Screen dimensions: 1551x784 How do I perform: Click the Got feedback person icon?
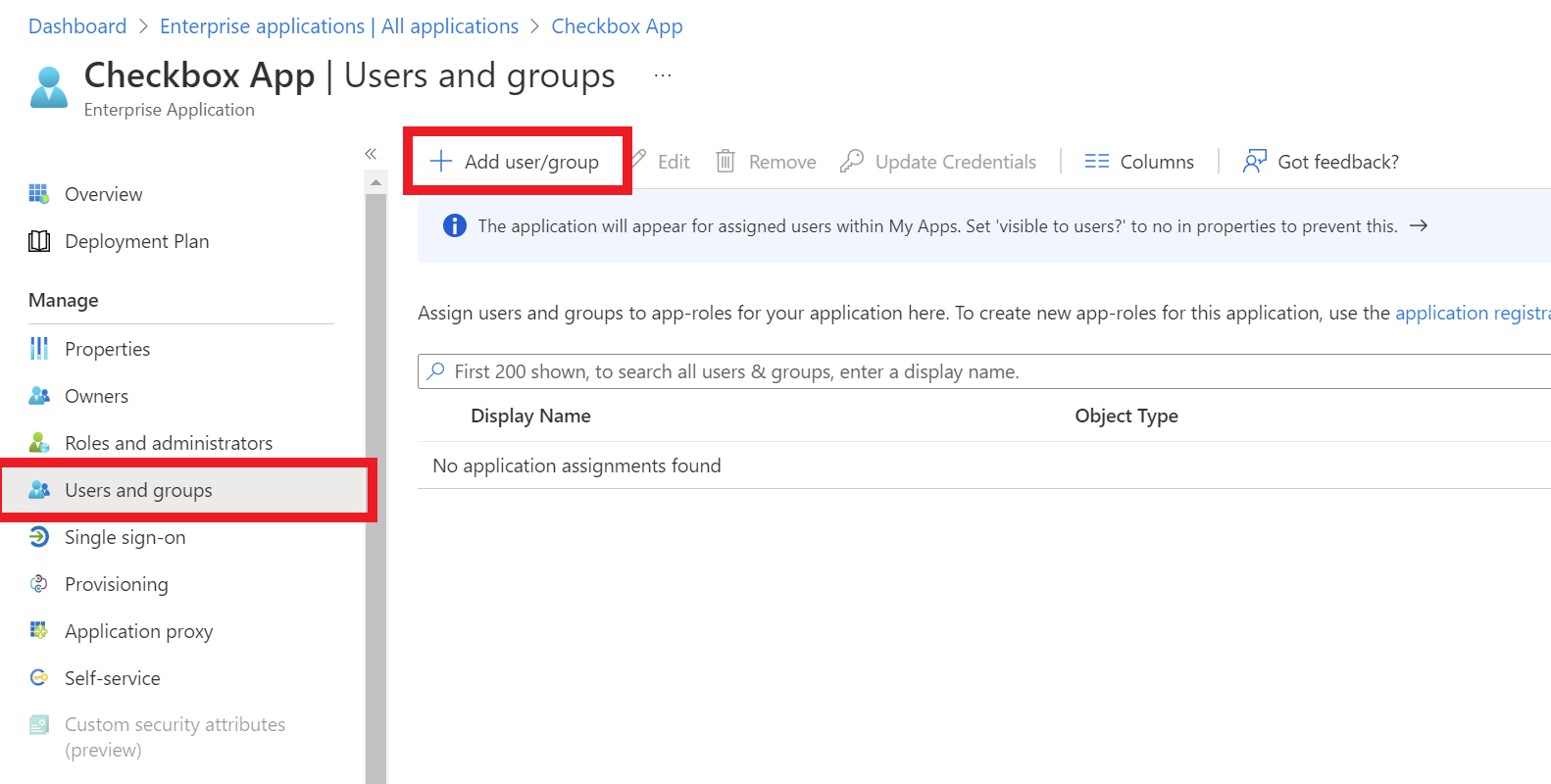click(1255, 162)
